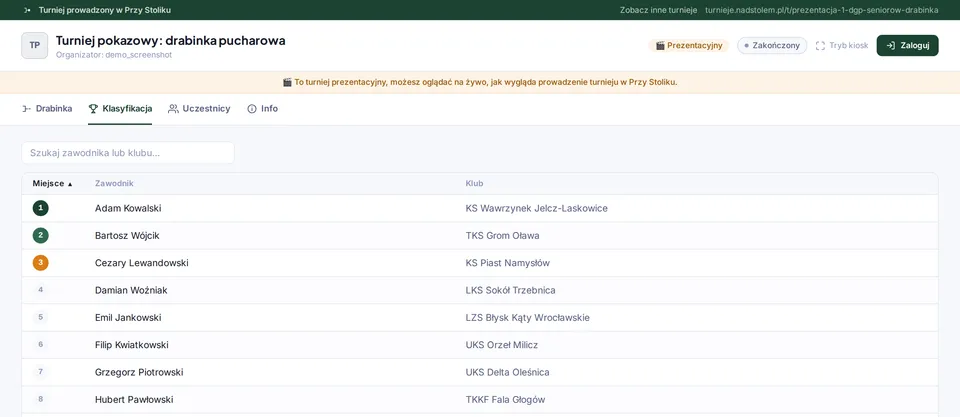
Task: Select player Hubert Pawłowski
Action: [x=134, y=399]
